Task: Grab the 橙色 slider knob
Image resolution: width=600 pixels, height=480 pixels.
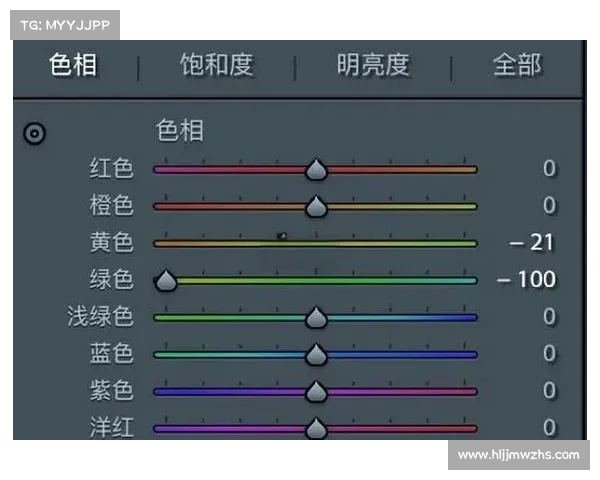Action: tap(316, 207)
